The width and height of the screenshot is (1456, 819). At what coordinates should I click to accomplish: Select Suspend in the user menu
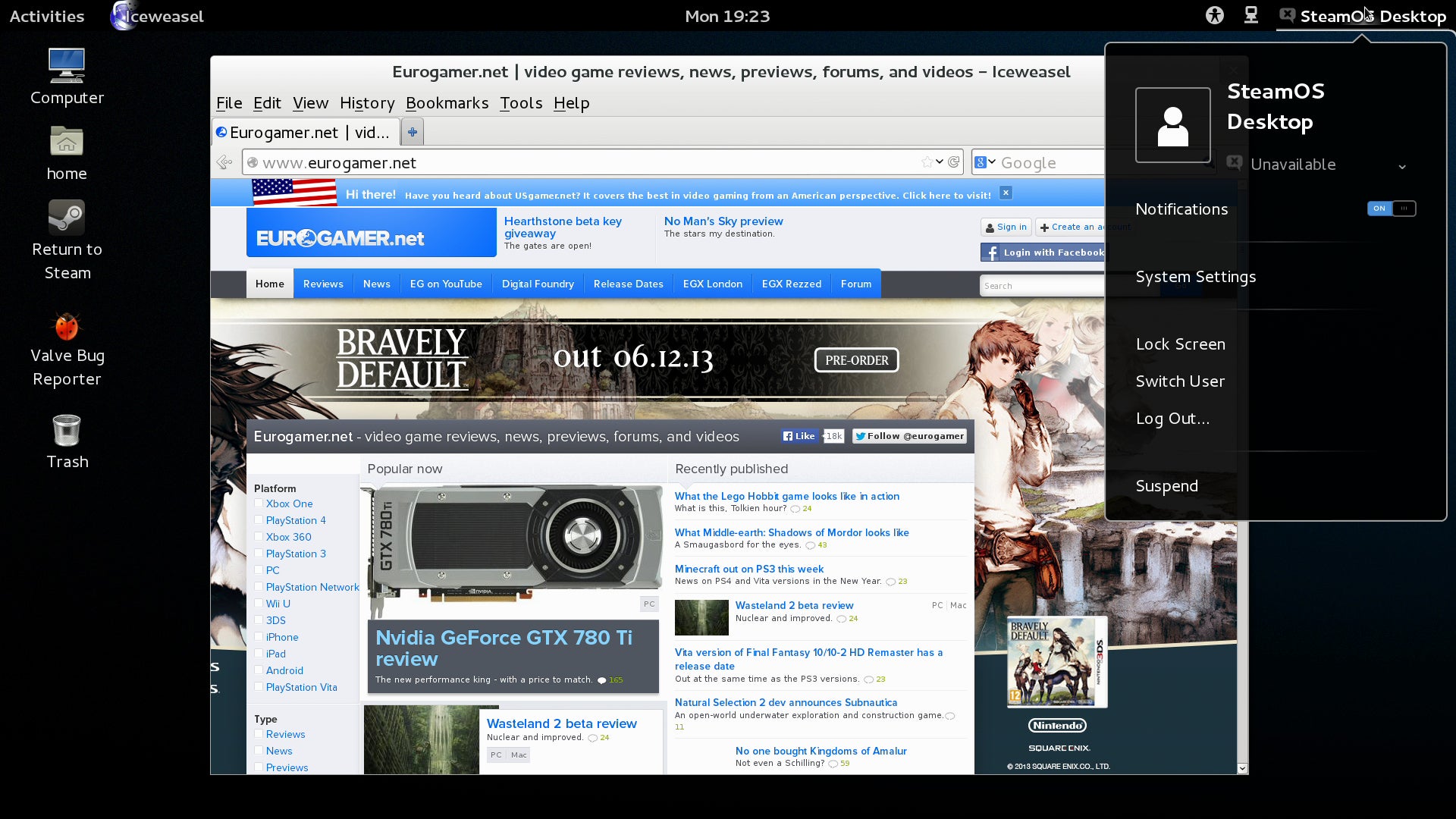tap(1167, 486)
